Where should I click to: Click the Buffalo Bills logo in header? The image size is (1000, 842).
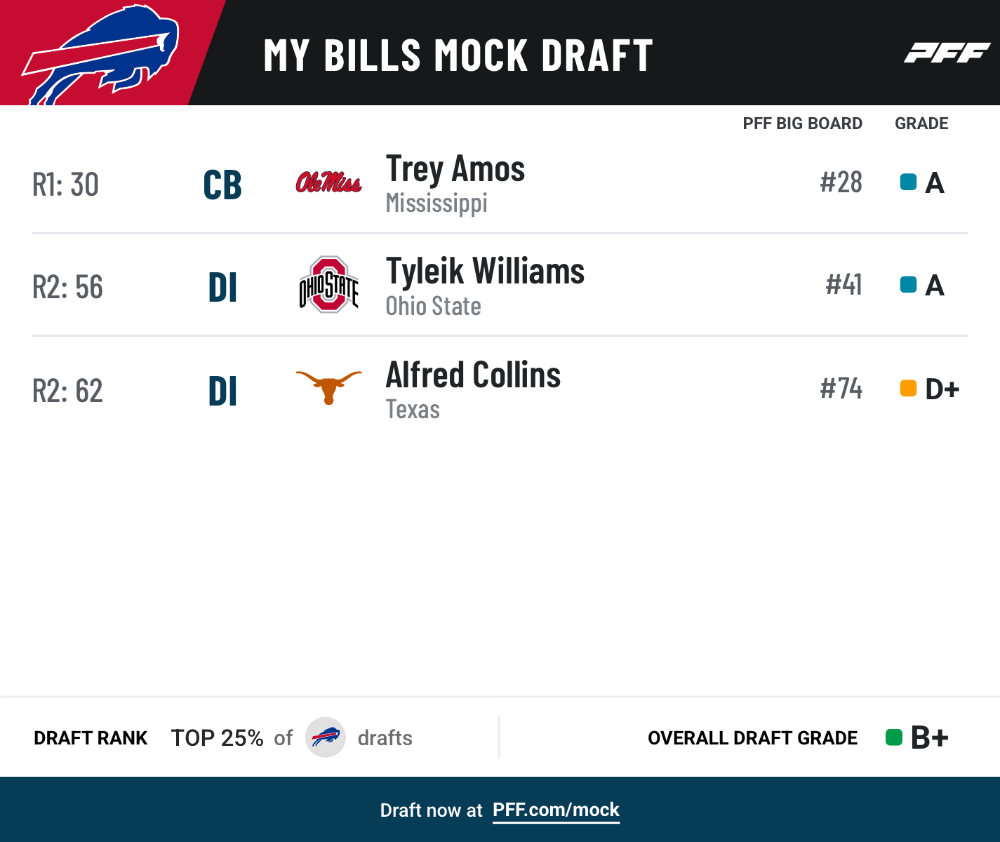tap(101, 54)
